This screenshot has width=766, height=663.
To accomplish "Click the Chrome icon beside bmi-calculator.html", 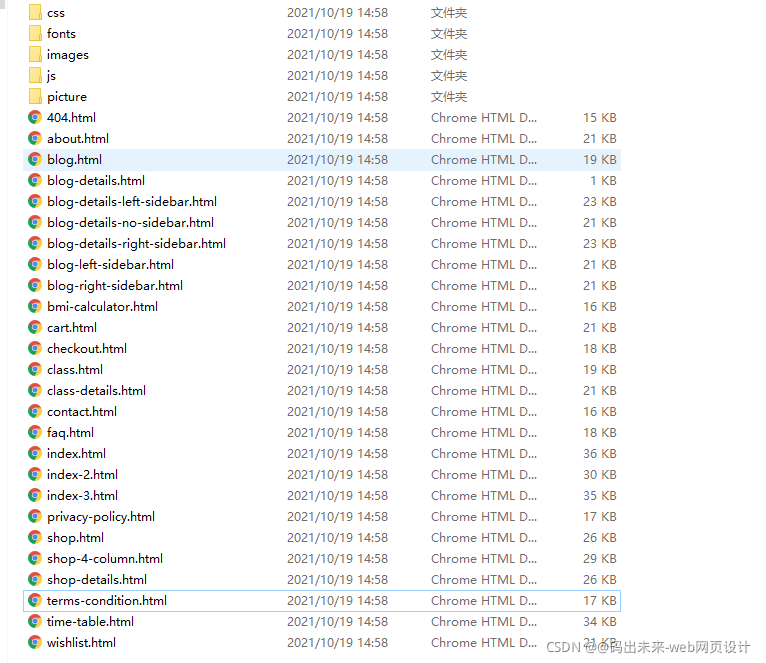I will coord(35,306).
